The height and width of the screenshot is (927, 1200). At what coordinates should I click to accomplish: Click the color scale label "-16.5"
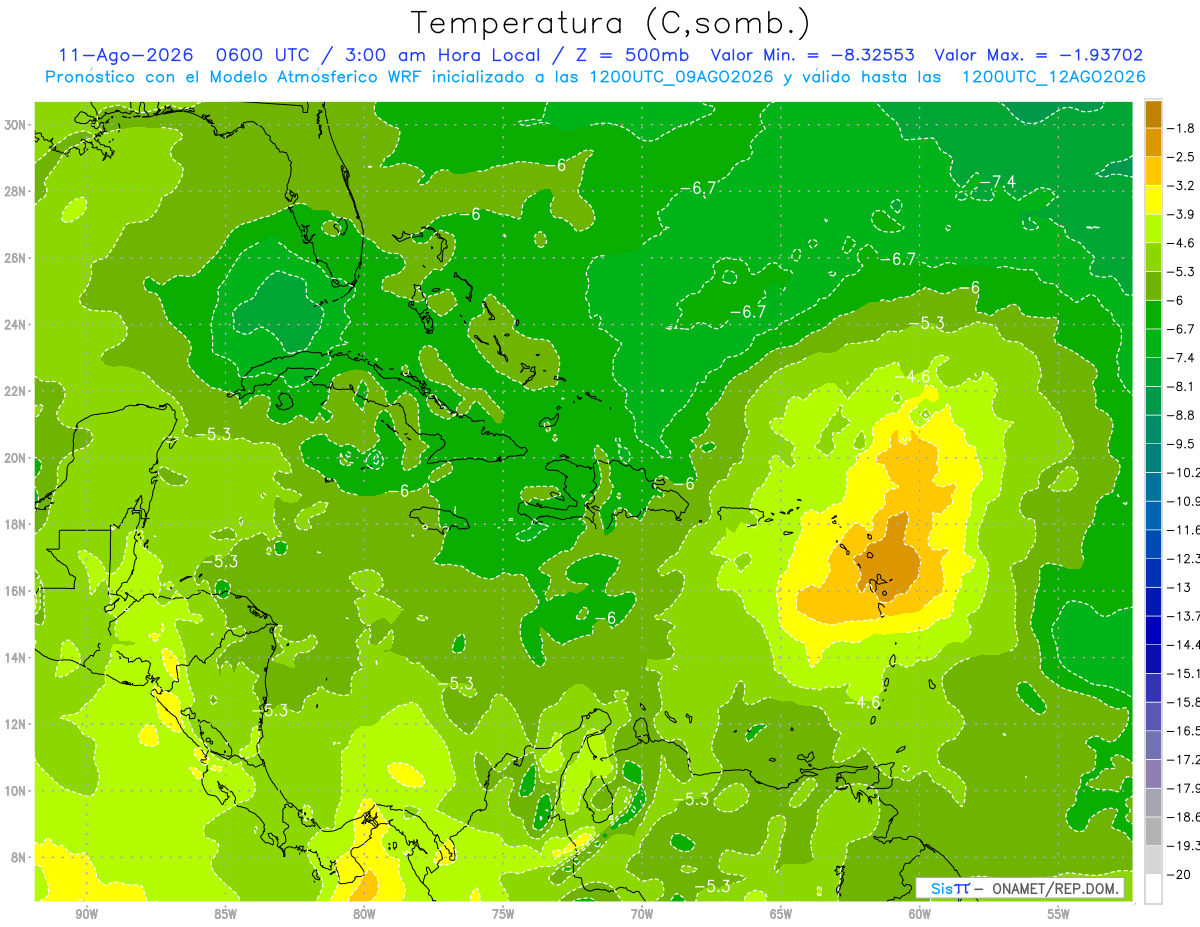tap(1184, 731)
